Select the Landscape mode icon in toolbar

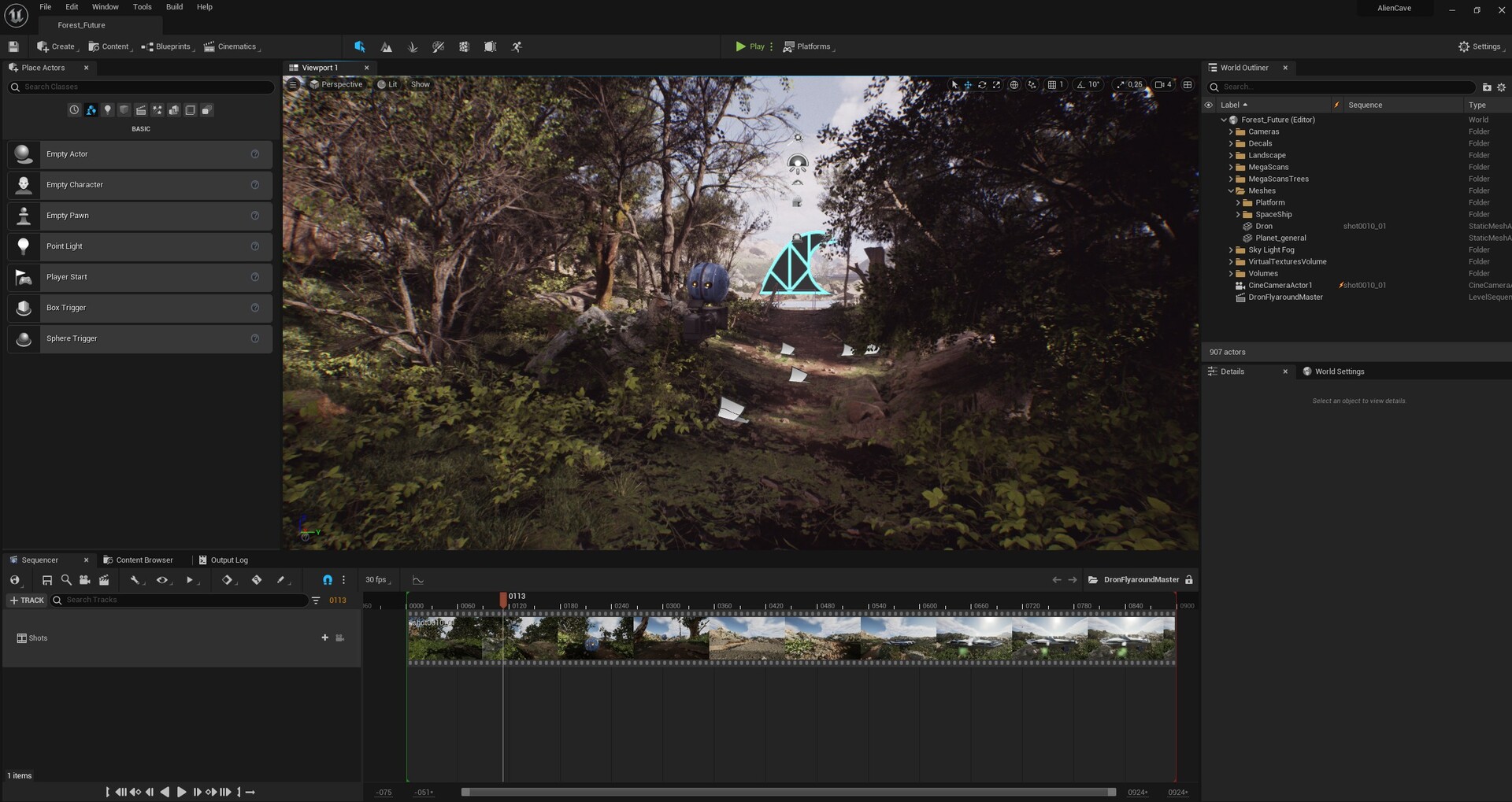tap(386, 47)
